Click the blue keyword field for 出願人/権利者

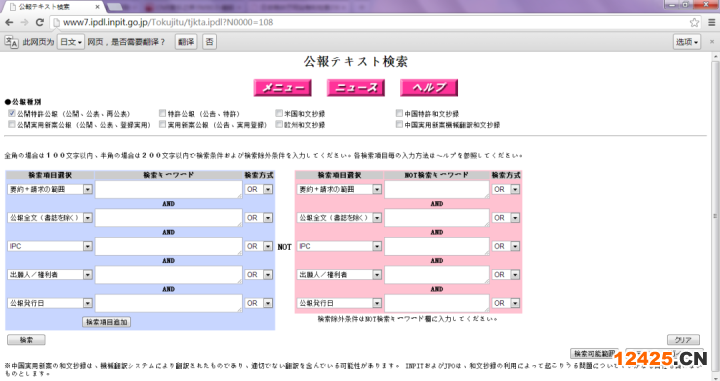169,275
